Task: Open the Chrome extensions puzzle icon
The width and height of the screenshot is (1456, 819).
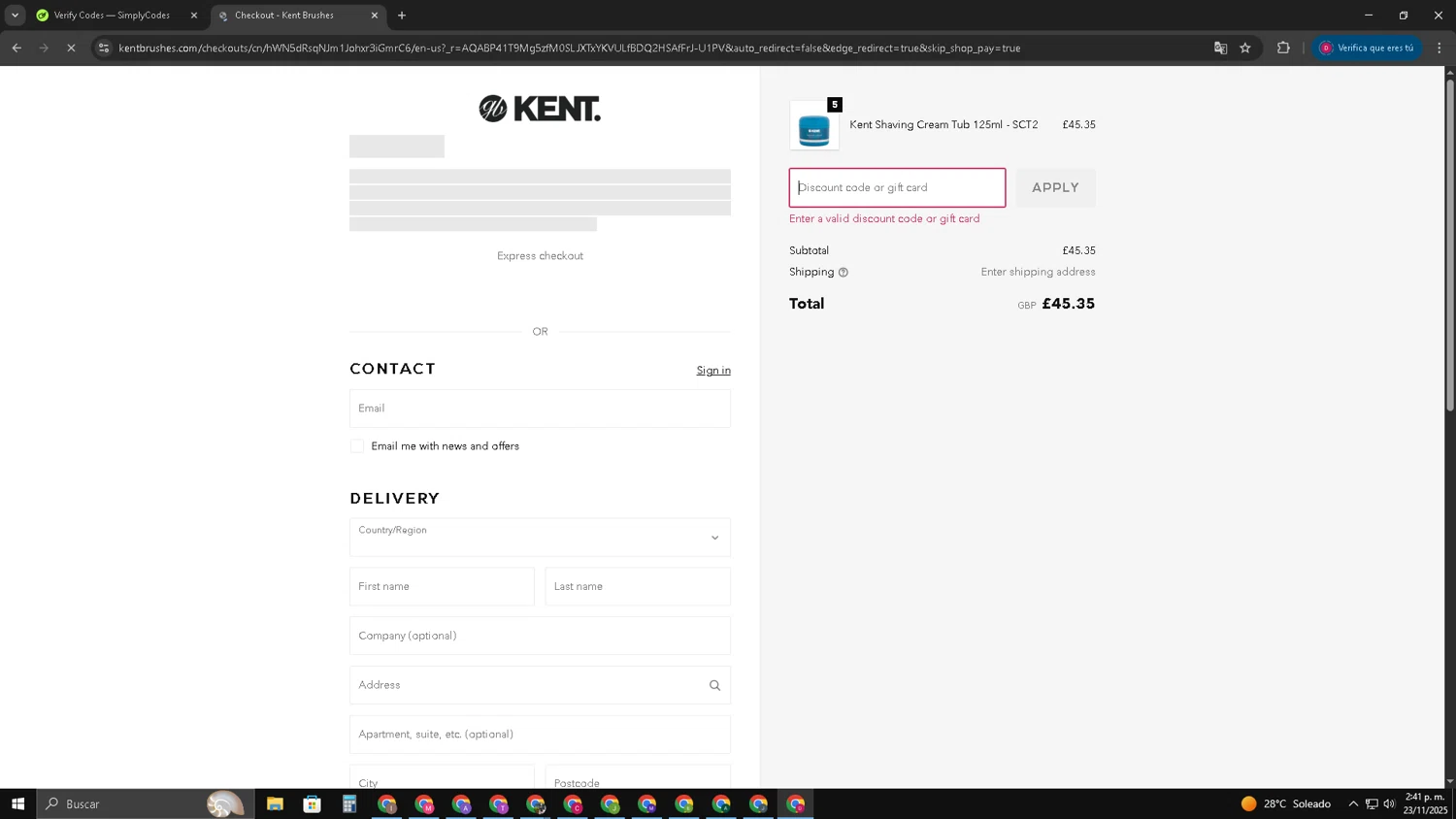Action: tap(1283, 48)
